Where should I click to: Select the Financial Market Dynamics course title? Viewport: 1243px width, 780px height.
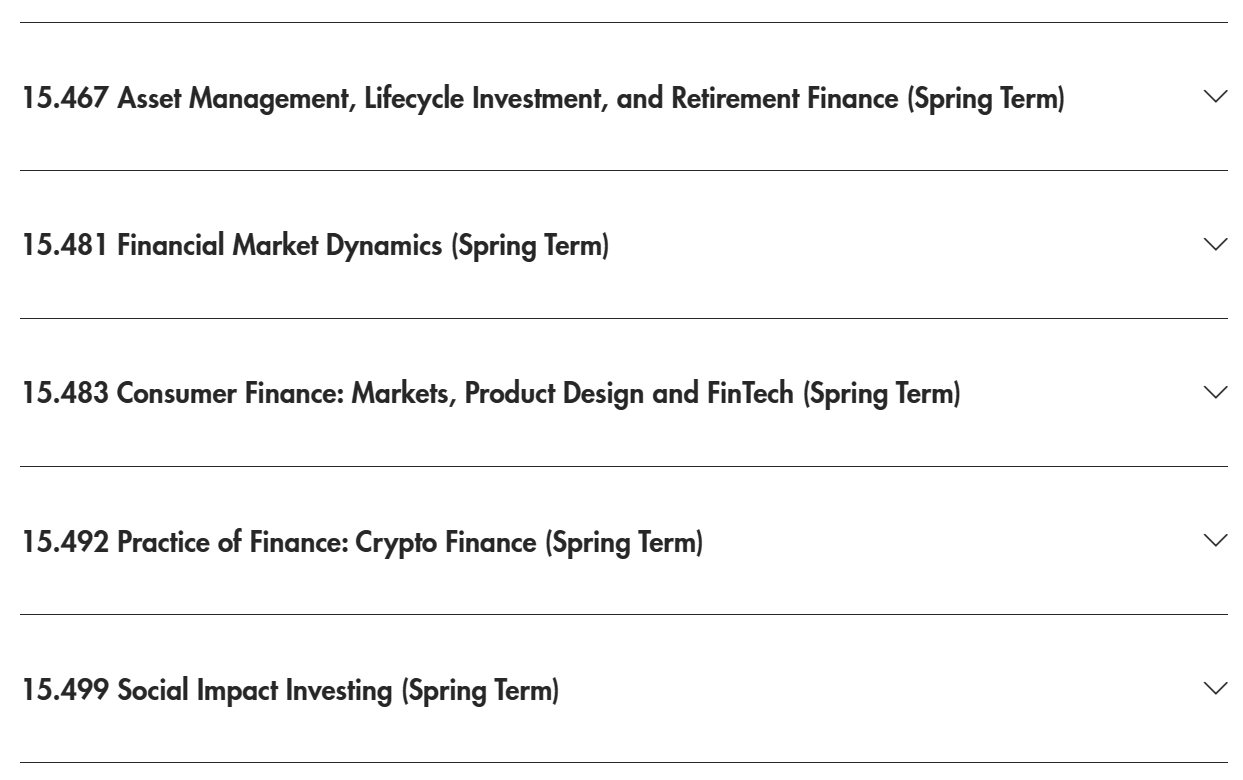pyautogui.click(x=280, y=247)
